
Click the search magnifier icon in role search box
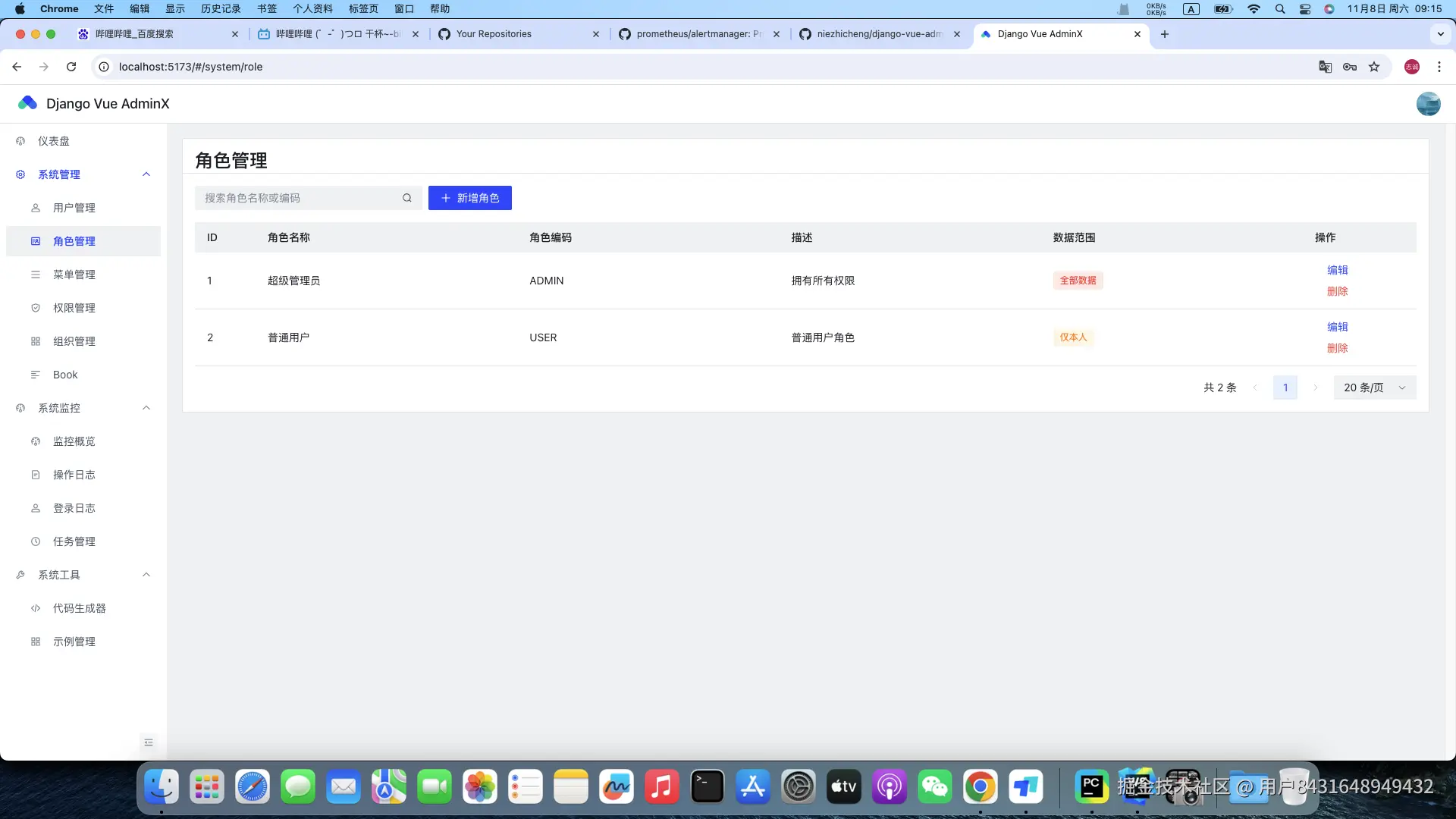click(407, 198)
